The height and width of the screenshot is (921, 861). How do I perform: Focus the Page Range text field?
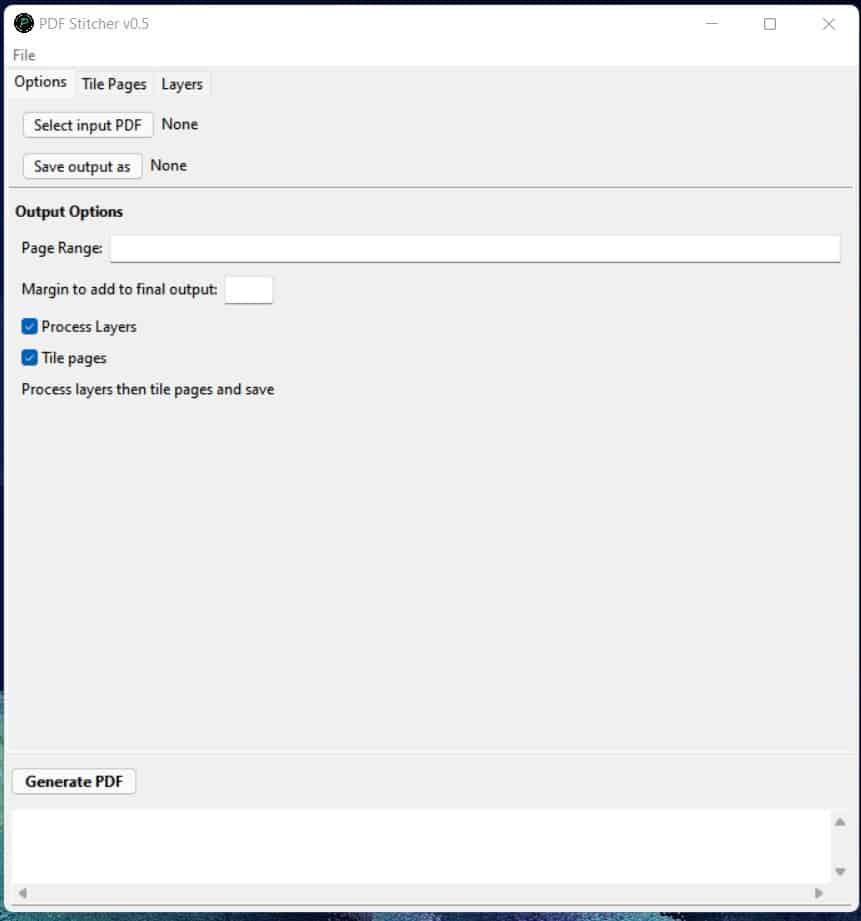[x=474, y=249]
